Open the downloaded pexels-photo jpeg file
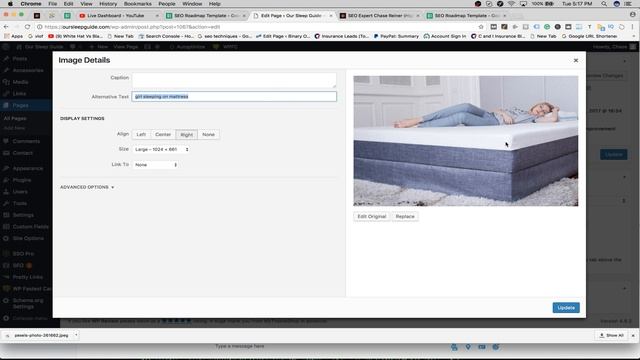 [x=41, y=335]
